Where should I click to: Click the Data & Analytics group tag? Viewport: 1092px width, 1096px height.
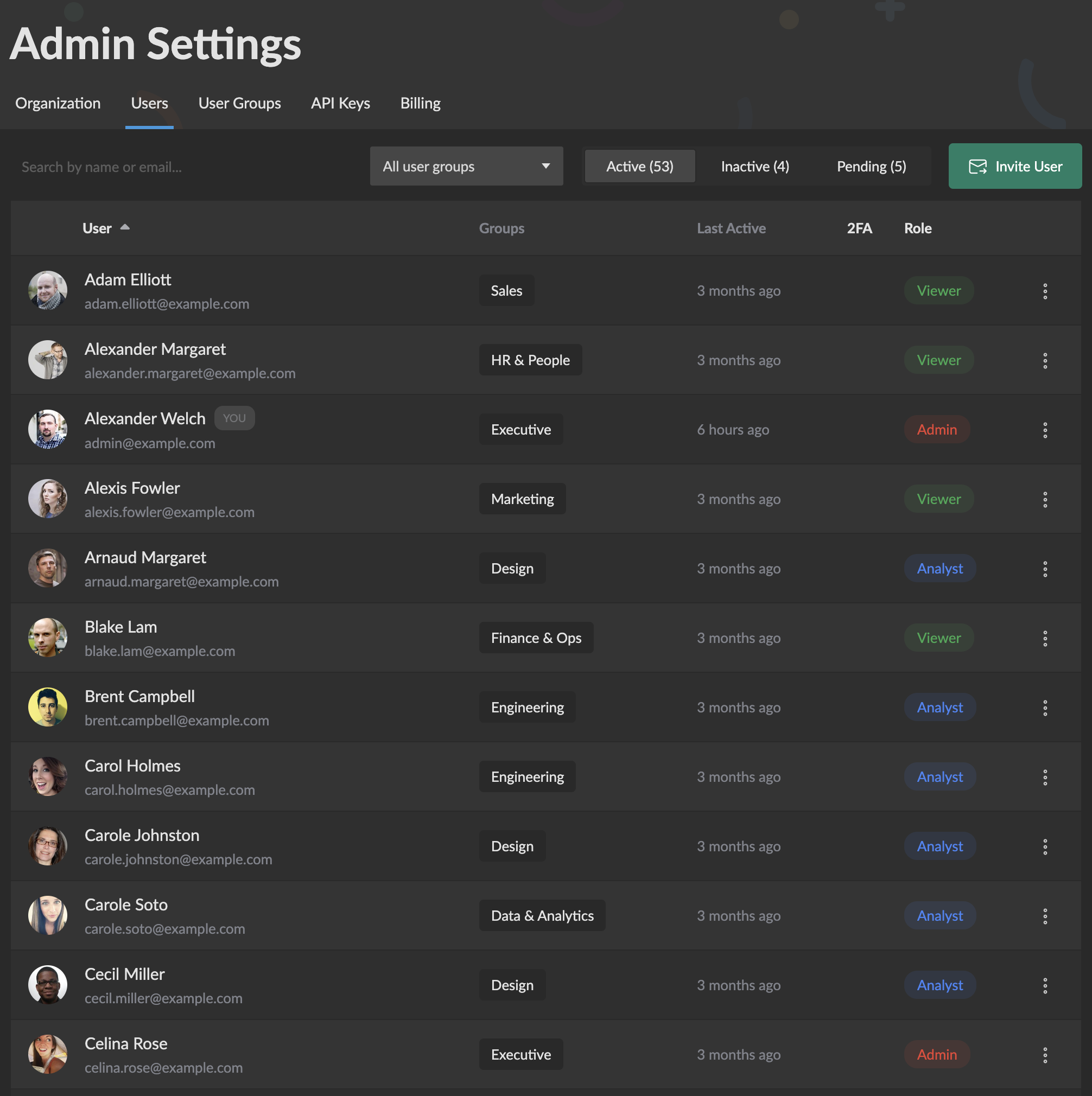(542, 916)
